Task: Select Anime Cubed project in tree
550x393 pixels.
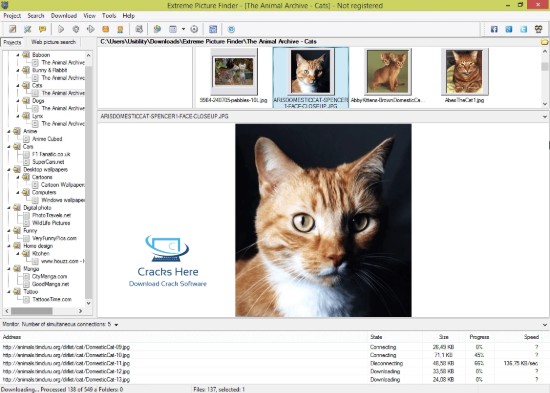Action: (47, 139)
